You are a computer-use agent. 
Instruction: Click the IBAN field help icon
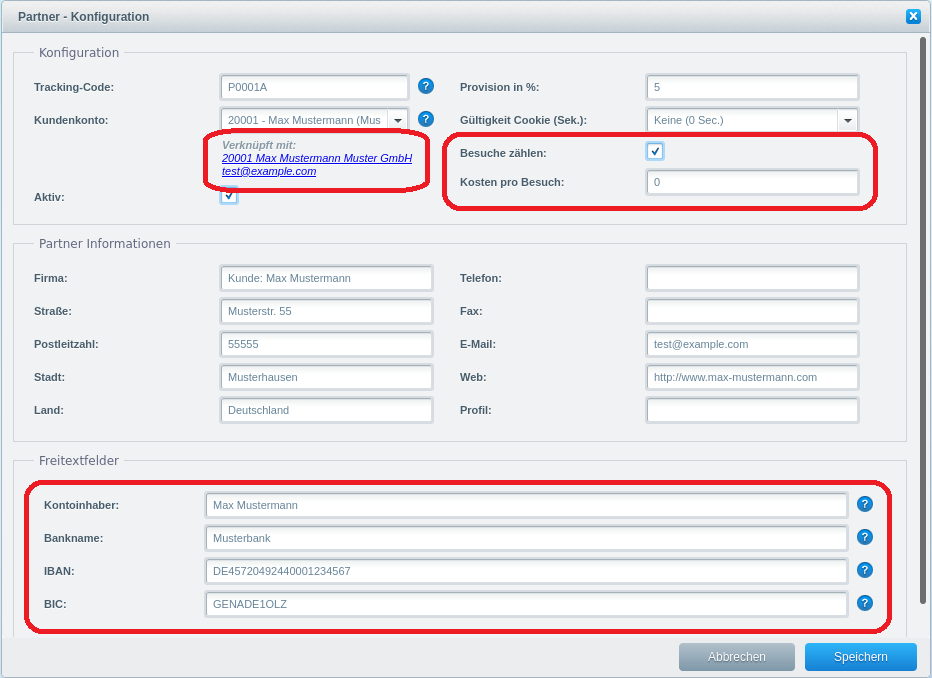point(865,570)
